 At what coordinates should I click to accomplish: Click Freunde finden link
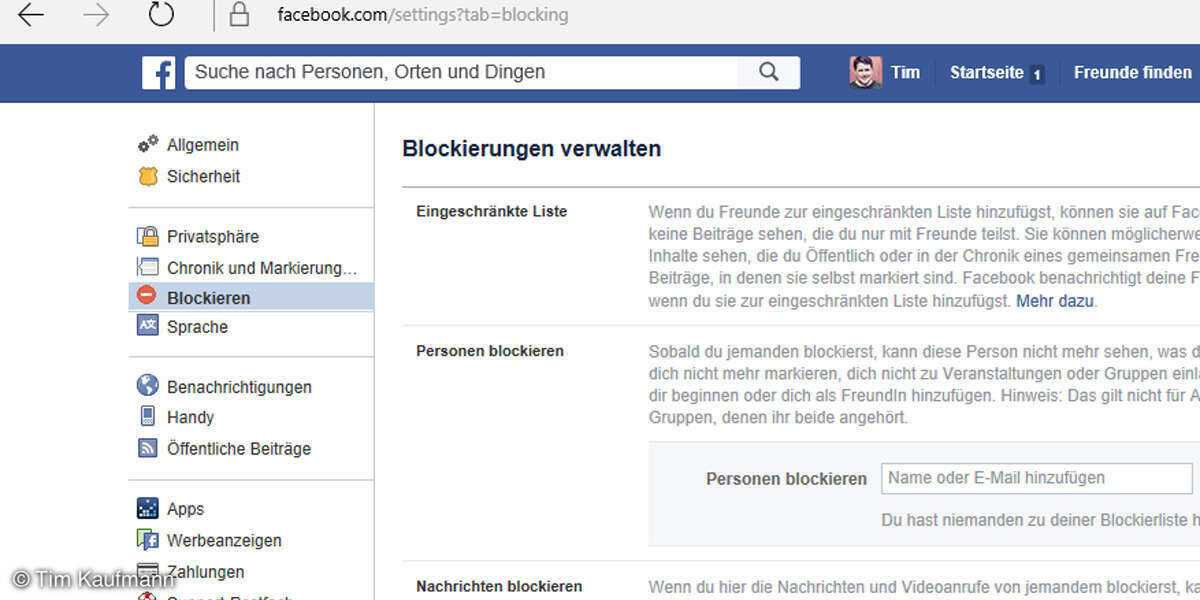1133,72
